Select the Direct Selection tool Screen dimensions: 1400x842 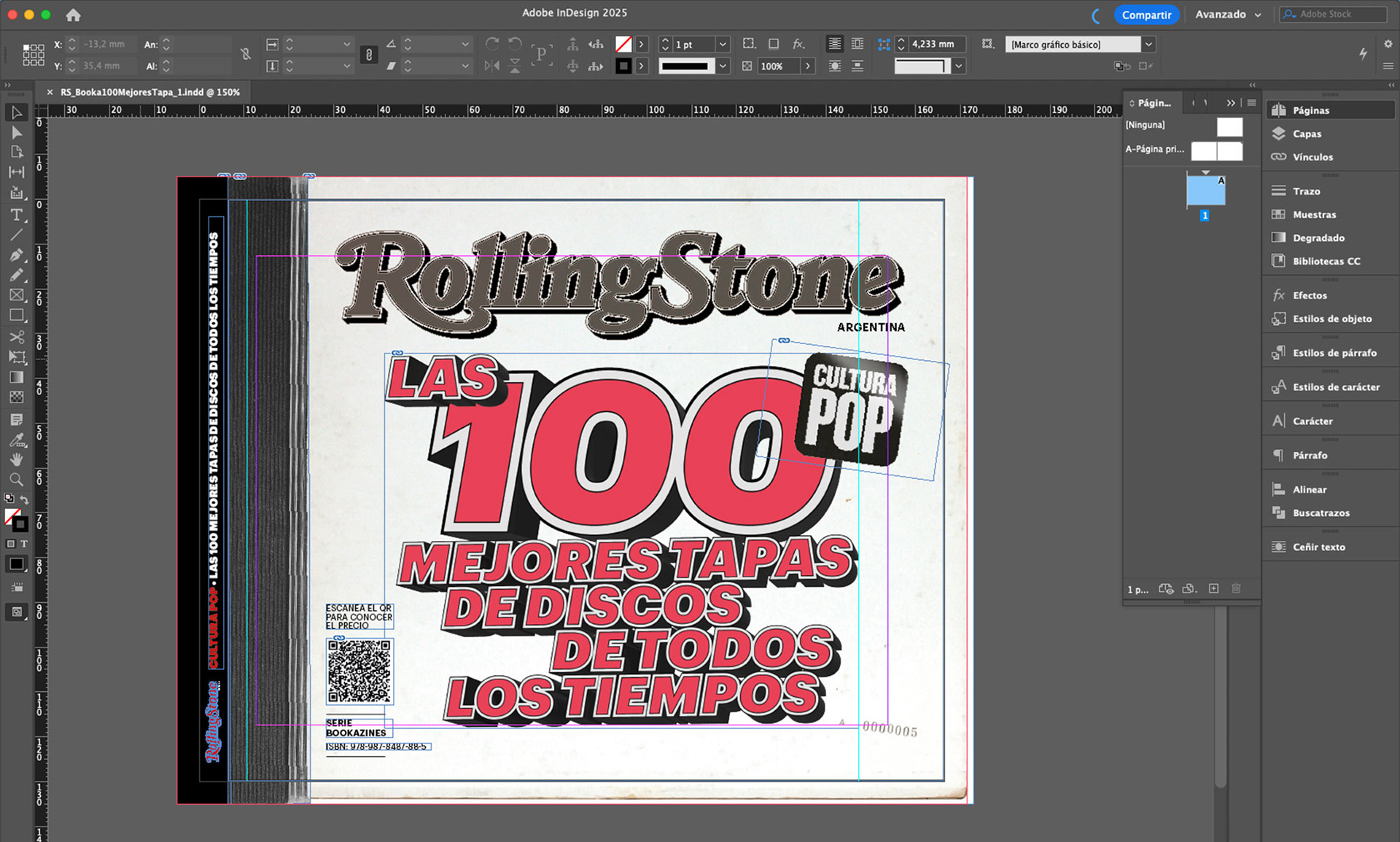16,132
